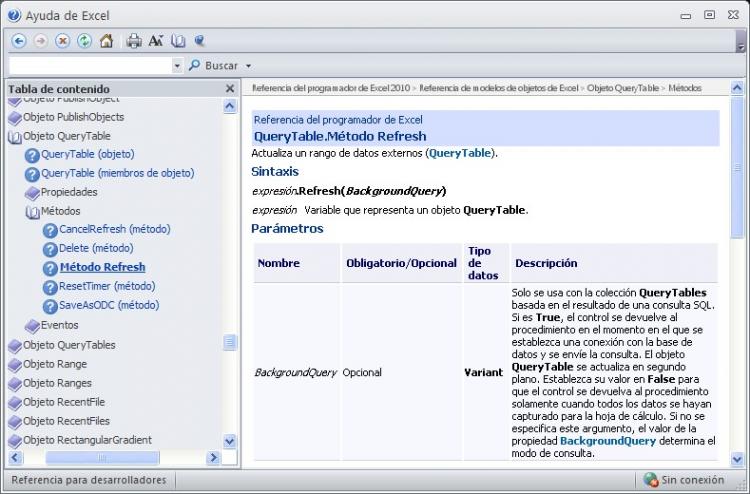Click contents pane vertical scrollbar thumb

[230, 342]
